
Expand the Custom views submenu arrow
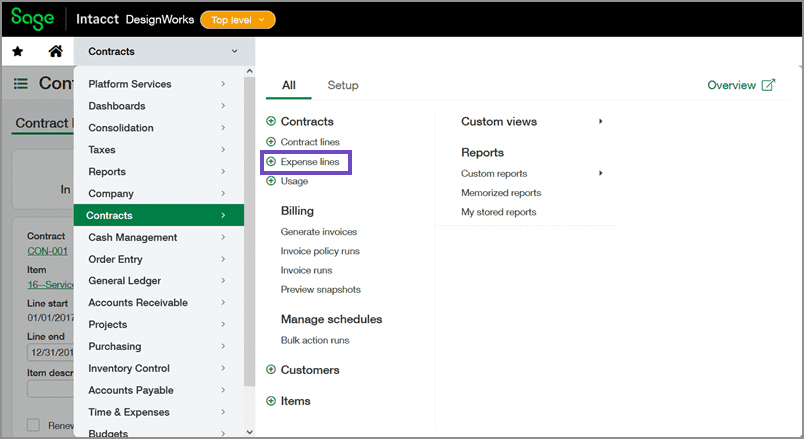click(600, 122)
